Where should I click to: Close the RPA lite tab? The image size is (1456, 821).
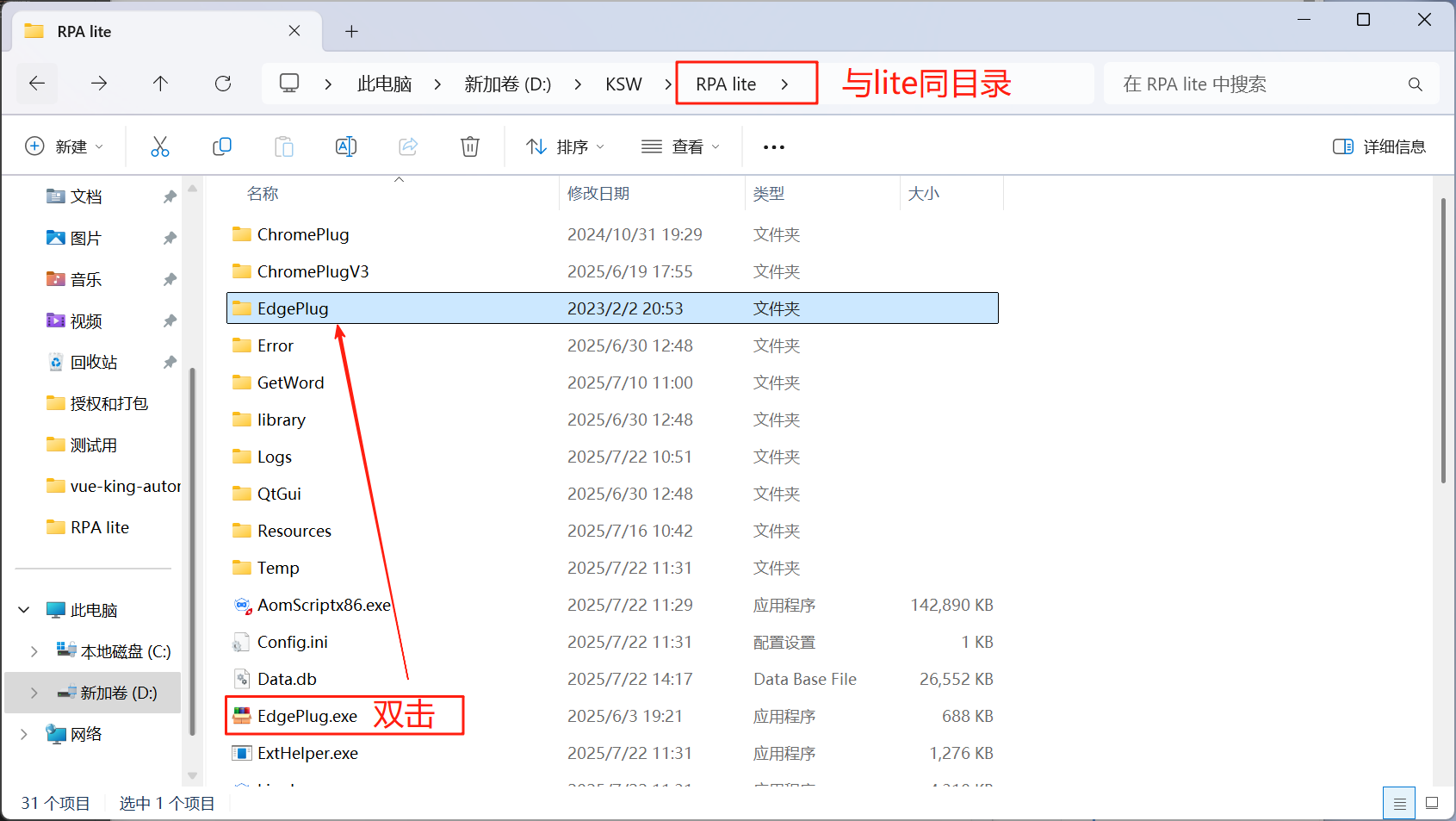pyautogui.click(x=294, y=31)
